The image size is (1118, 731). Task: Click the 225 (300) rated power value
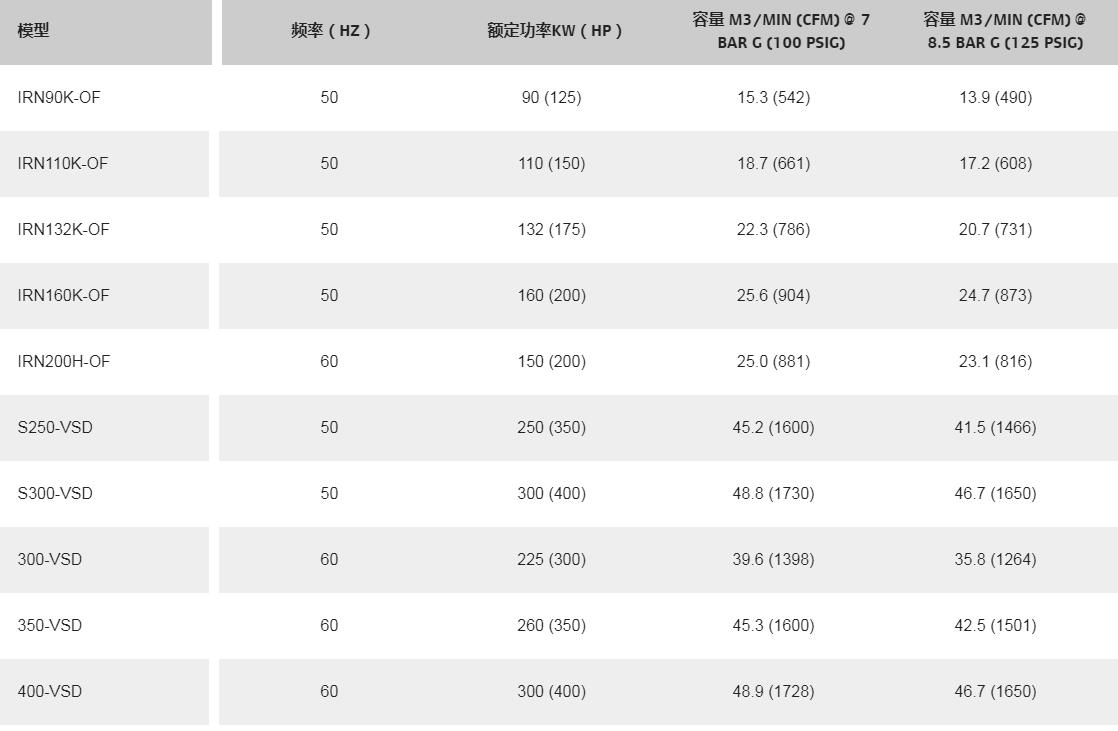tap(551, 559)
